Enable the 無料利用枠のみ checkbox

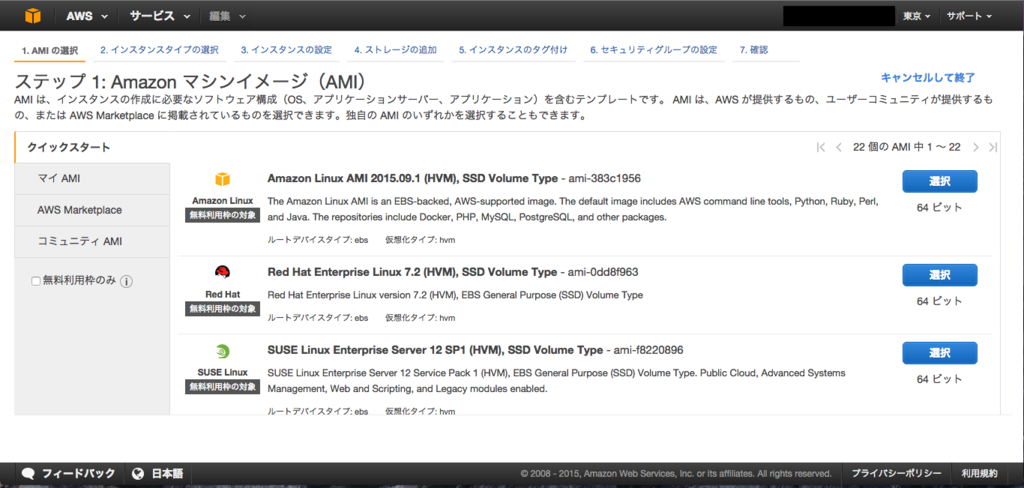coord(36,281)
